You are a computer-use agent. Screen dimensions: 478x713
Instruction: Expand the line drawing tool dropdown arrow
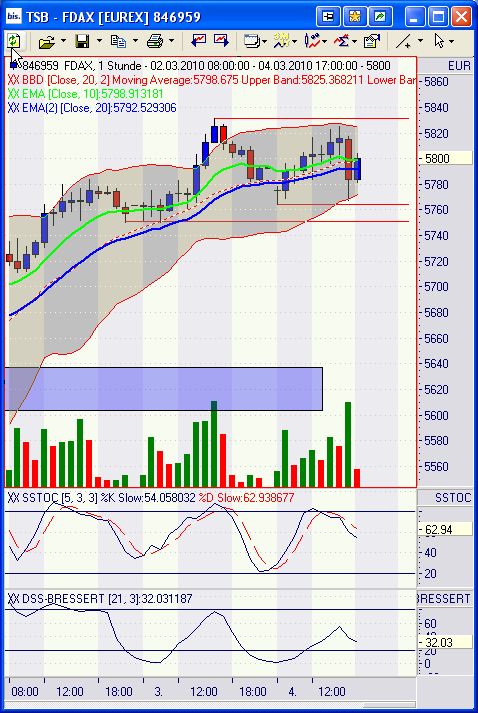click(420, 41)
